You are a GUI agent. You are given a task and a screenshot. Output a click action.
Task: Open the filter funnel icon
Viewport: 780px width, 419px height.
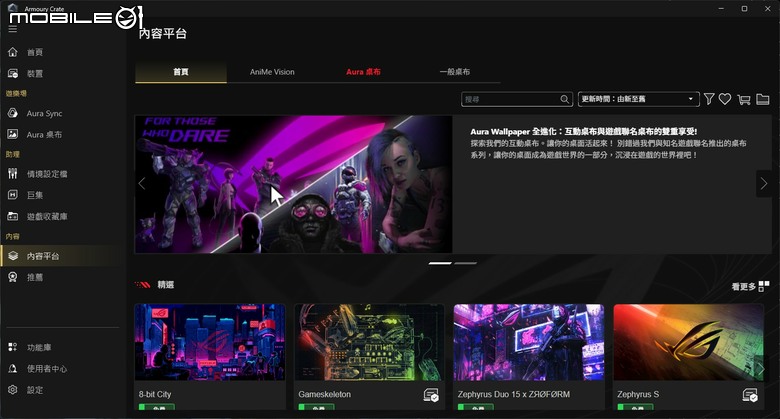coord(709,99)
